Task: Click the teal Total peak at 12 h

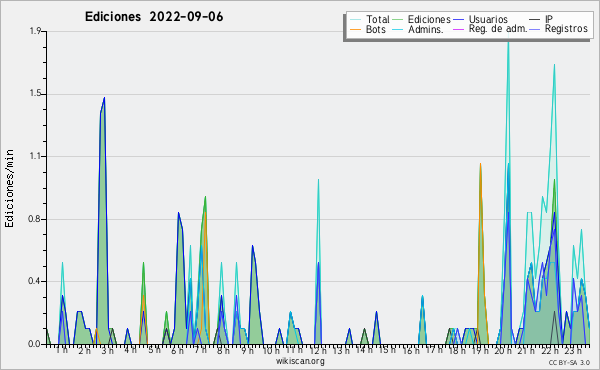Action: pyautogui.click(x=318, y=180)
